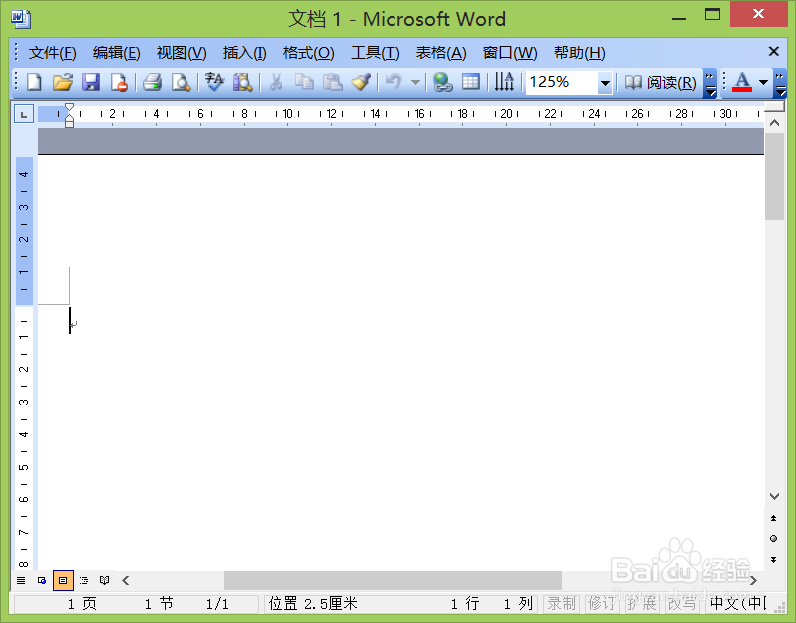Apply the red font color button

pyautogui.click(x=742, y=82)
